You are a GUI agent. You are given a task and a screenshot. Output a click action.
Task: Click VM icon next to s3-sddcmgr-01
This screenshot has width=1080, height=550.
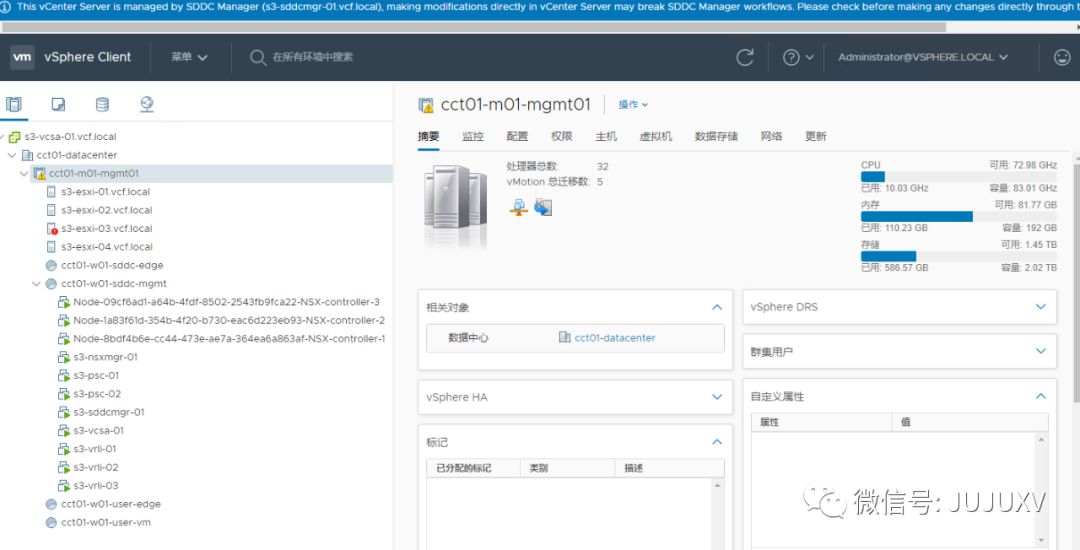[63, 412]
